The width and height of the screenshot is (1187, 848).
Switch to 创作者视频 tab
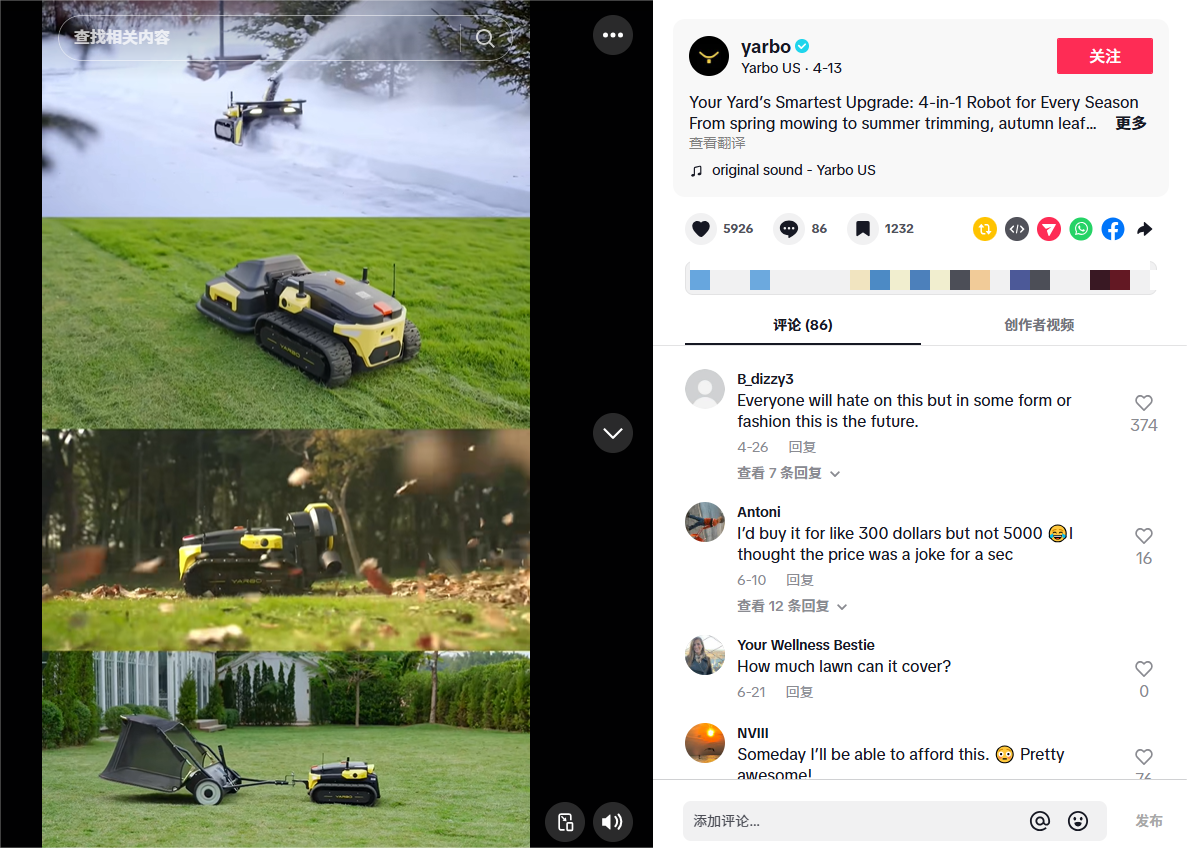pos(1039,325)
